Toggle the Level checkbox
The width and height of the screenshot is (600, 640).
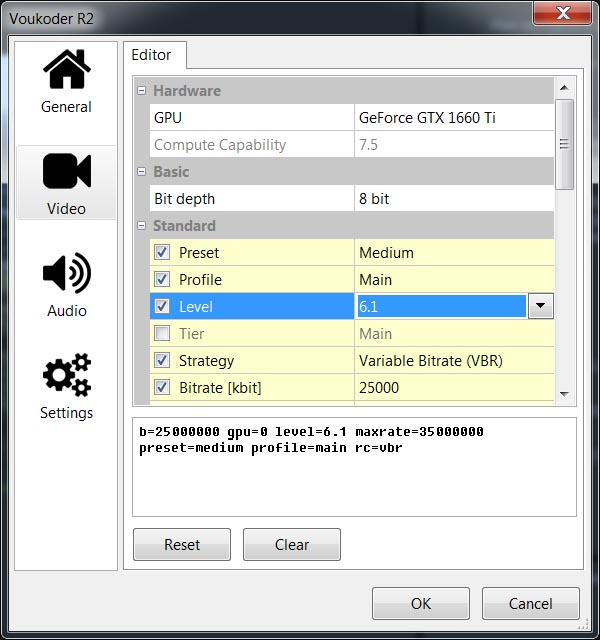tap(162, 306)
